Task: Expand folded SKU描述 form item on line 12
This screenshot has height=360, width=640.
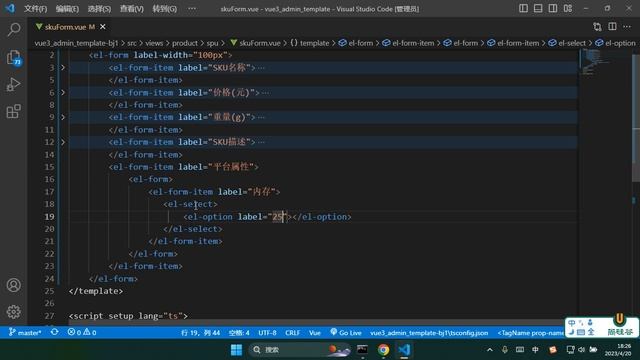Action: click(x=63, y=142)
